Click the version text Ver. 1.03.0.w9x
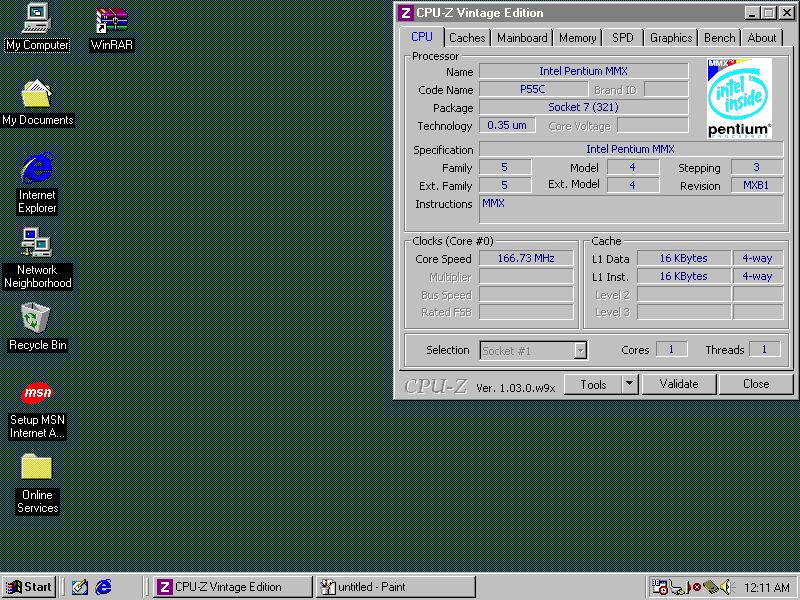800x600 pixels. (x=515, y=388)
